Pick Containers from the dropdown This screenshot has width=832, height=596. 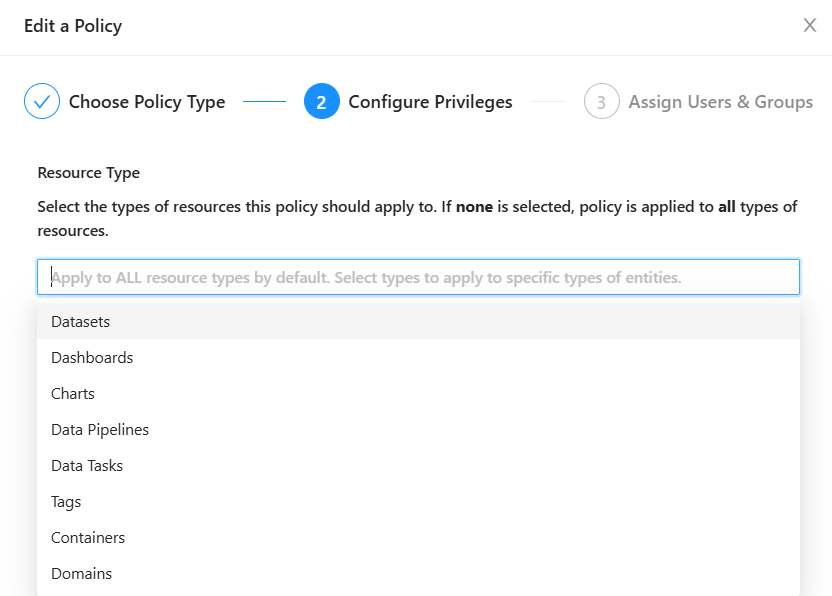pos(88,538)
